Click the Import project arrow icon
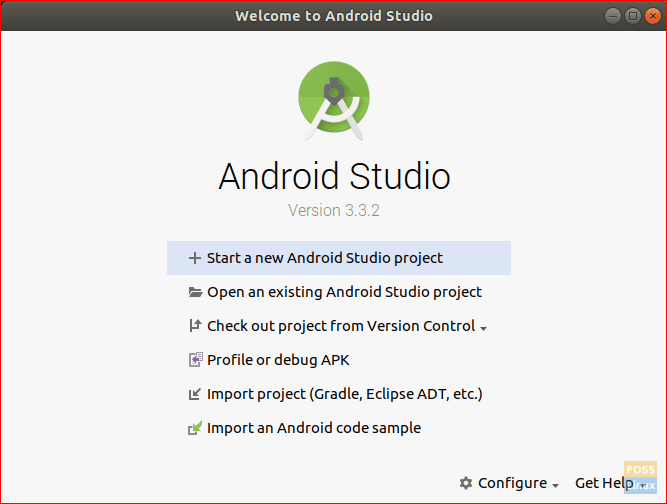This screenshot has width=667, height=504. (x=194, y=394)
